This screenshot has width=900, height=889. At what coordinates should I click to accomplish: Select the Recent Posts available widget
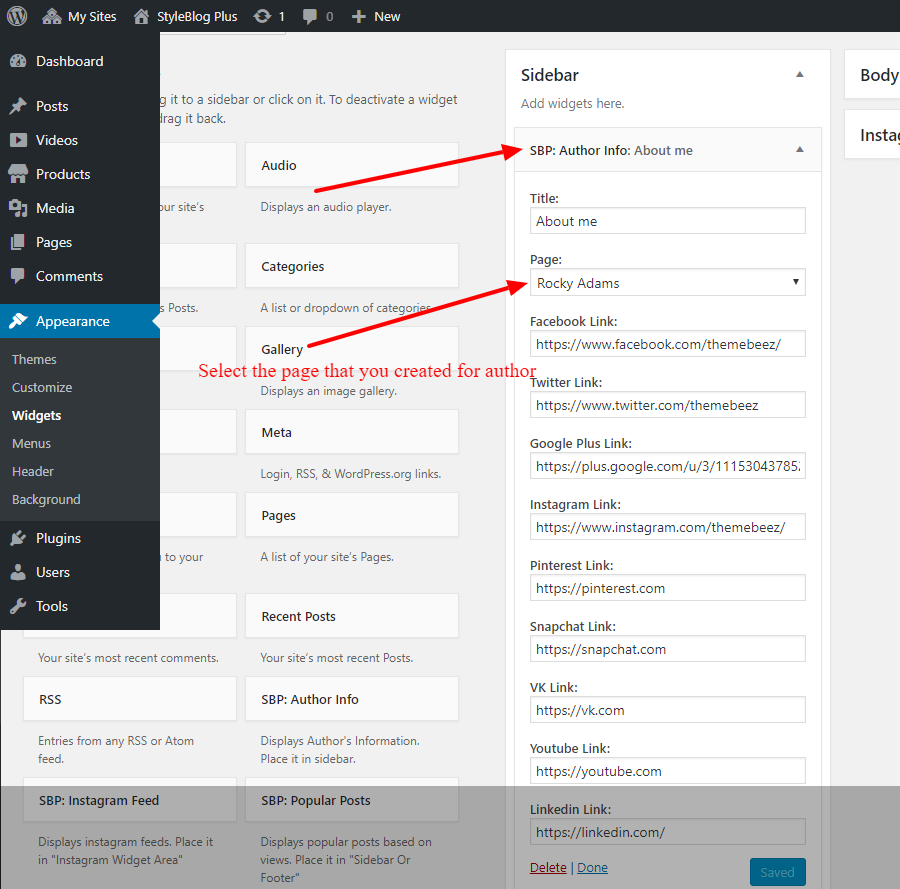click(x=352, y=616)
